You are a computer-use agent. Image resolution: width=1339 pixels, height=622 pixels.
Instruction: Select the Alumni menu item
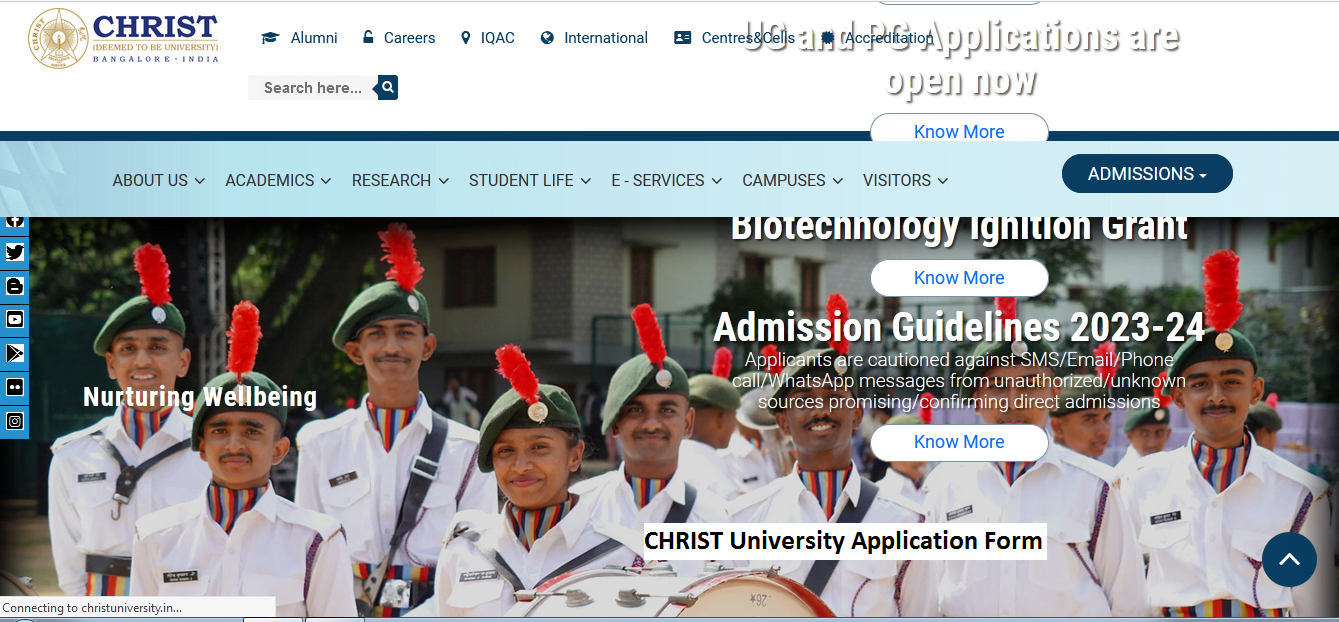[x=313, y=37]
